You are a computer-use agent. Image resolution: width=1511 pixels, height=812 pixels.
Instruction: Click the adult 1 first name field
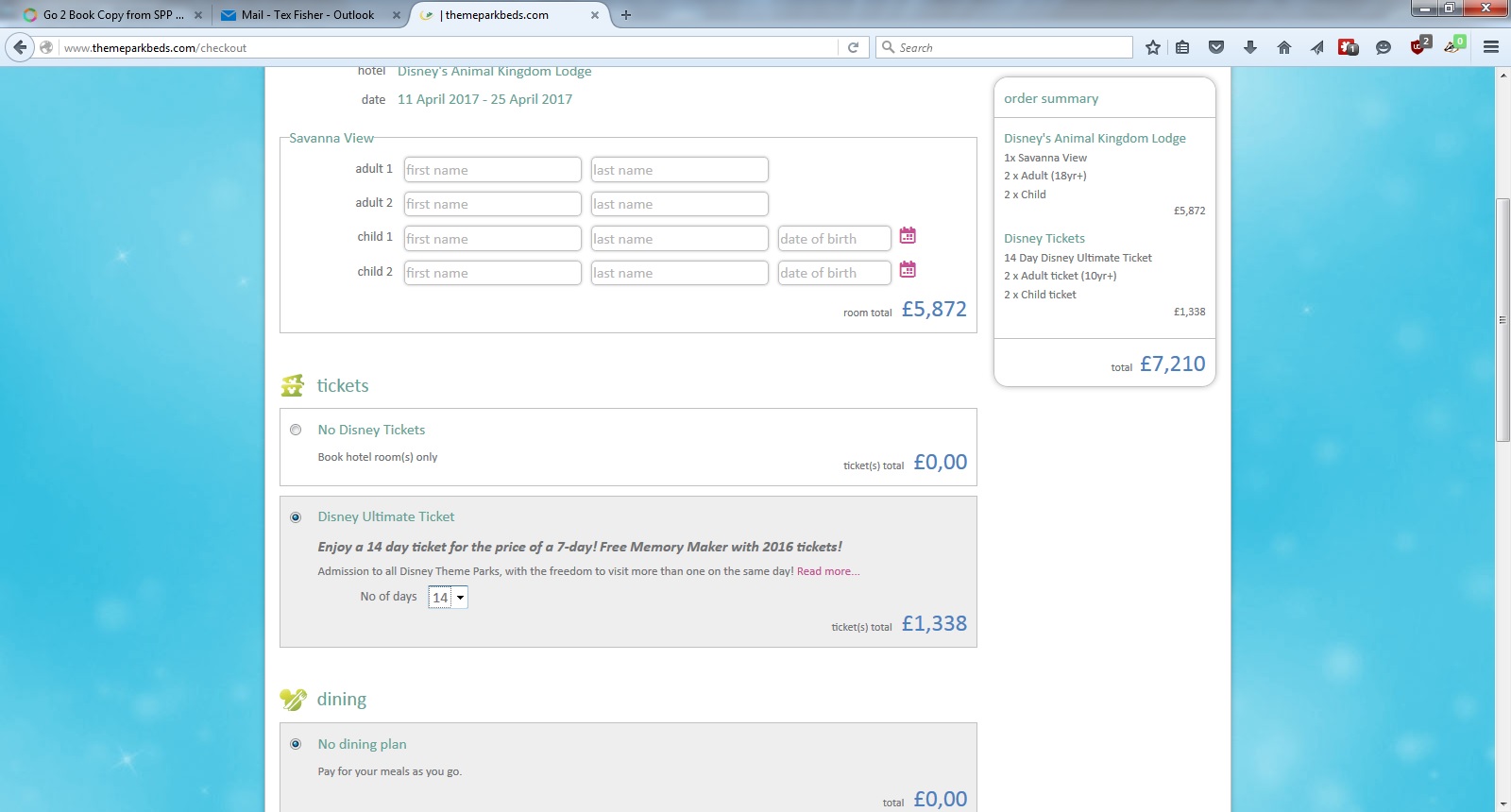click(x=493, y=169)
